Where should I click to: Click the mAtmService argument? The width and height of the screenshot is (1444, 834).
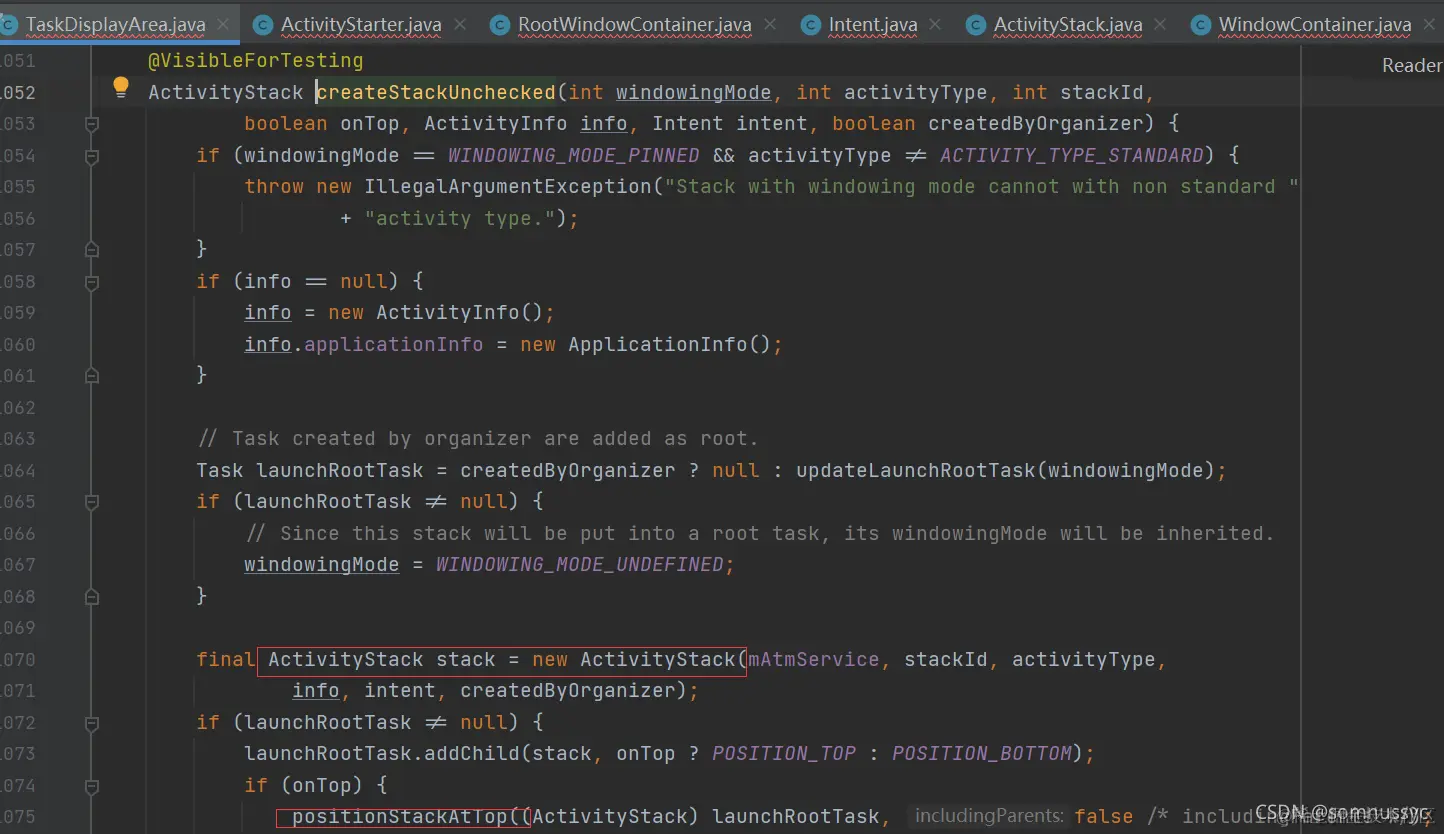tap(814, 660)
